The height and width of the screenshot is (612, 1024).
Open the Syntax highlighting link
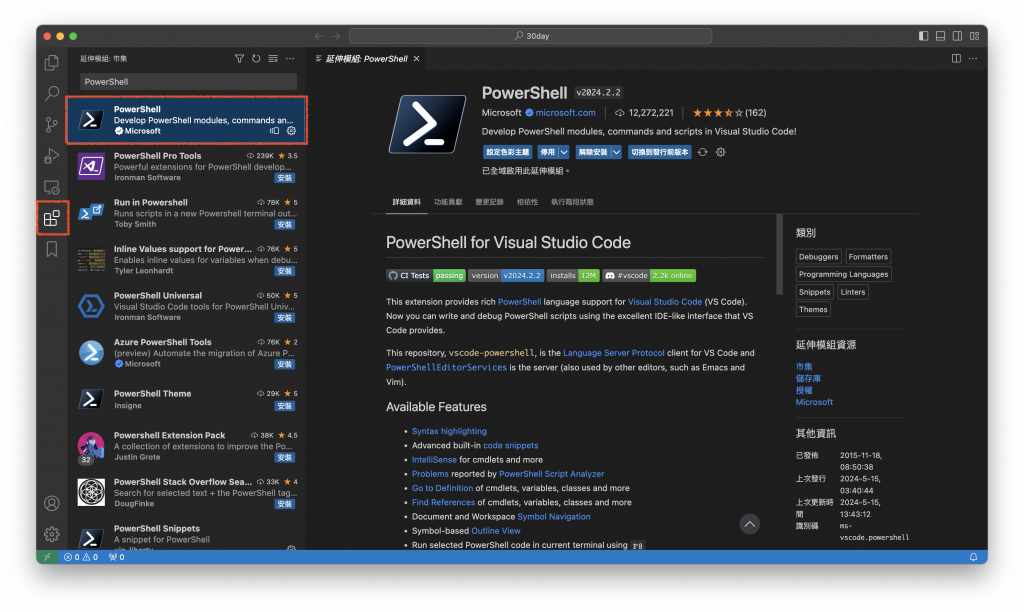pos(449,431)
